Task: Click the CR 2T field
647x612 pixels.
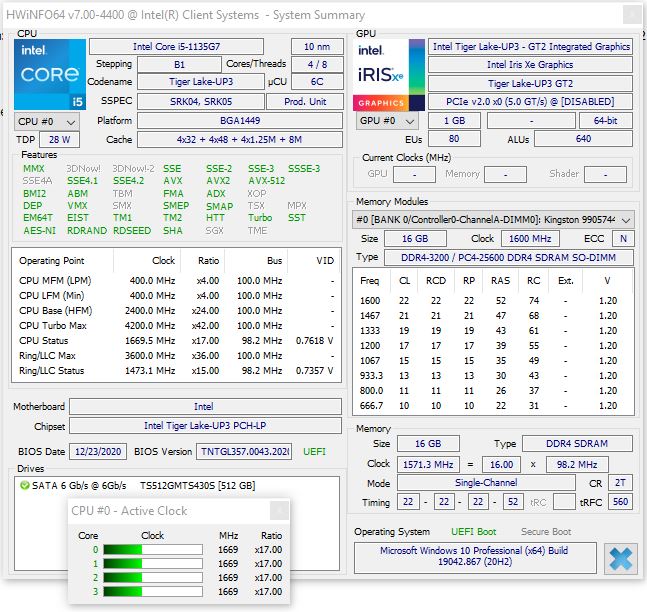Action: point(620,483)
